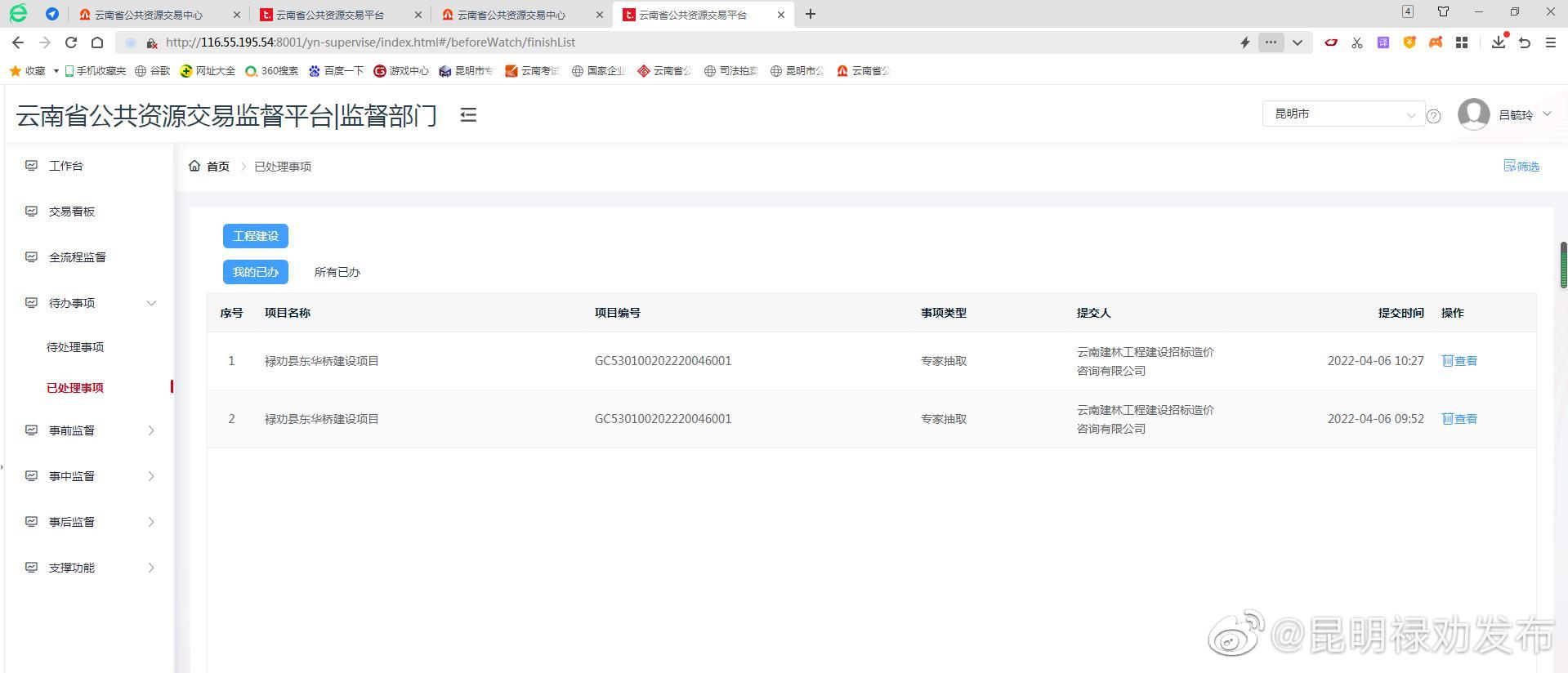Close the active 云南省公共资源交易平台 tab

tap(780, 15)
